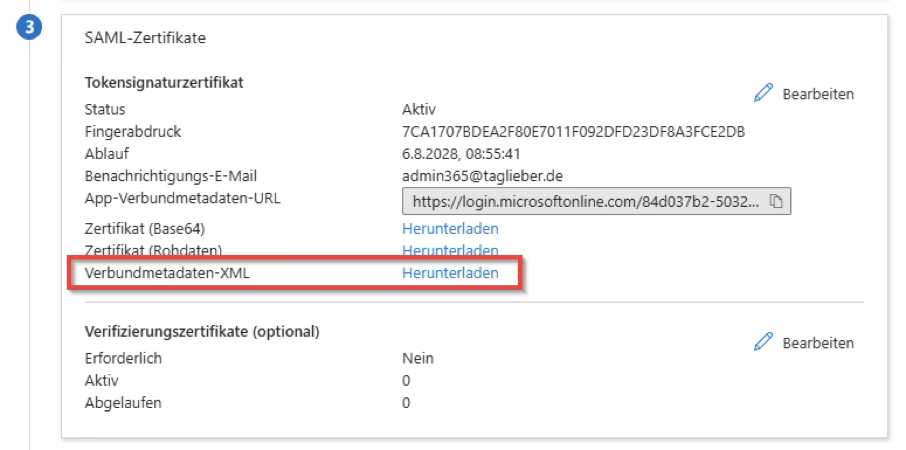Click the Abgelaufen count value
The image size is (906, 450).
pyautogui.click(x=406, y=403)
